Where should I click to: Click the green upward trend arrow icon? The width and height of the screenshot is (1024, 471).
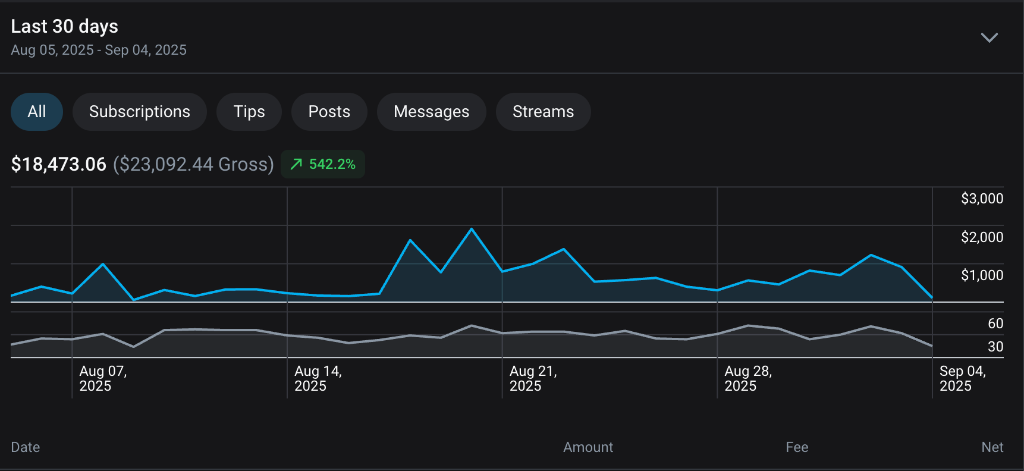click(296, 164)
